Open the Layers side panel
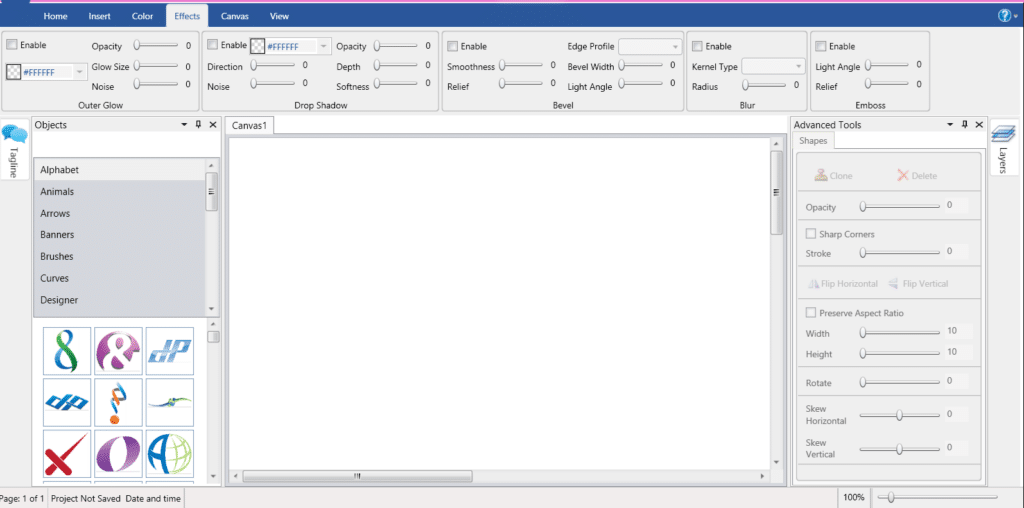The width and height of the screenshot is (1024, 508). [1002, 148]
